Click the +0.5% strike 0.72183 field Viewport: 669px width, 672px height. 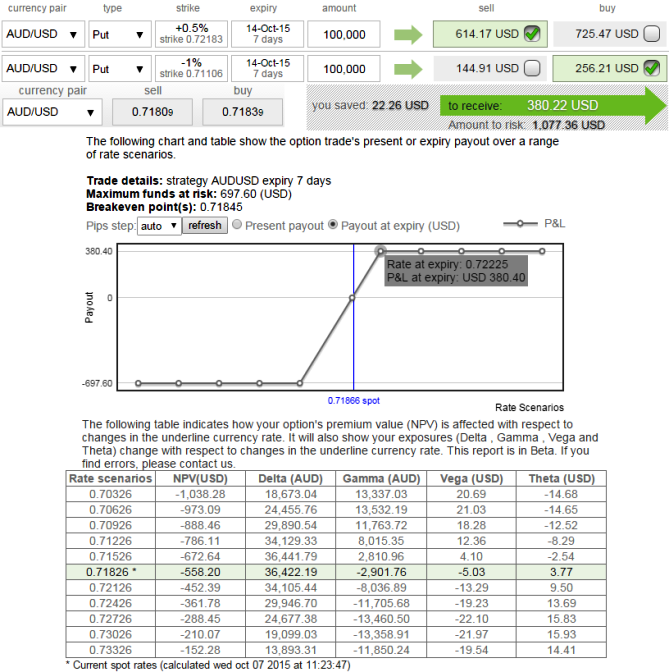pyautogui.click(x=191, y=34)
